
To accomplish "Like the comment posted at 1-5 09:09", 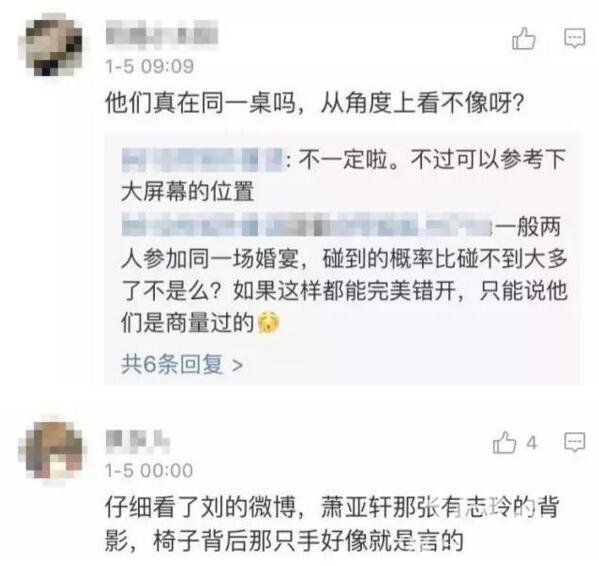I will point(524,39).
